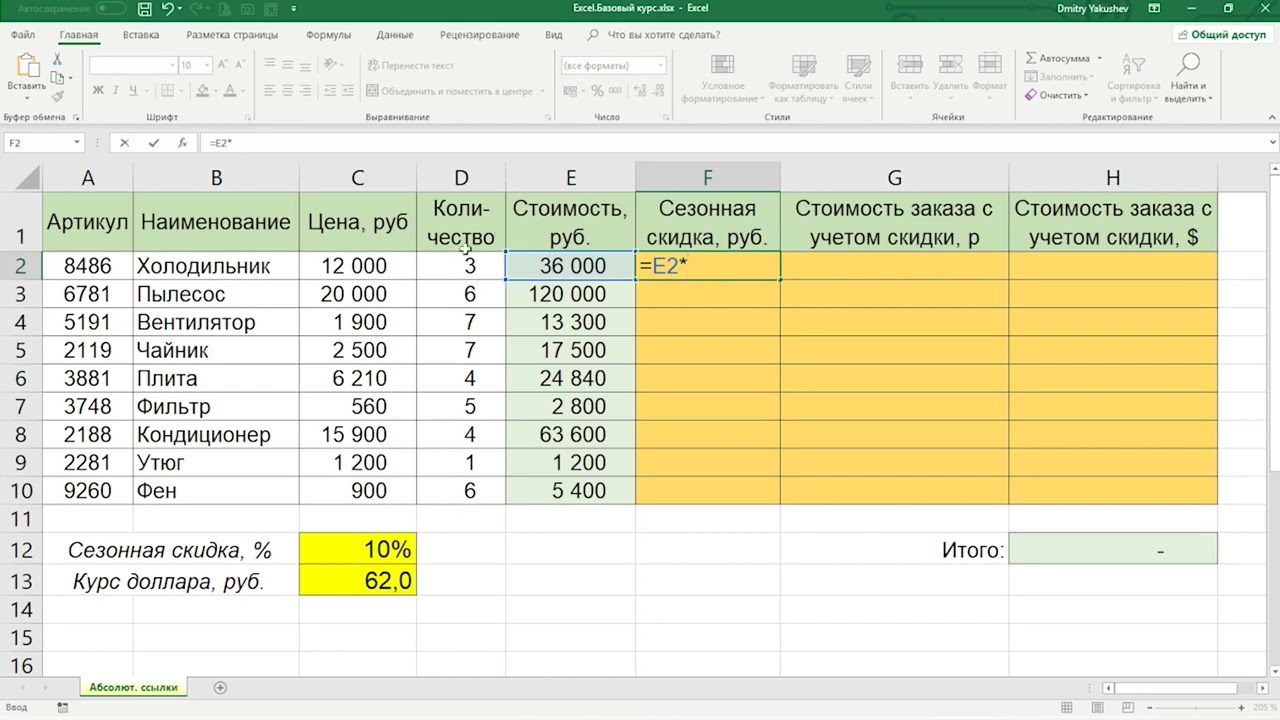Click the borders icon
Screen dimensions: 1280x720
click(x=168, y=90)
